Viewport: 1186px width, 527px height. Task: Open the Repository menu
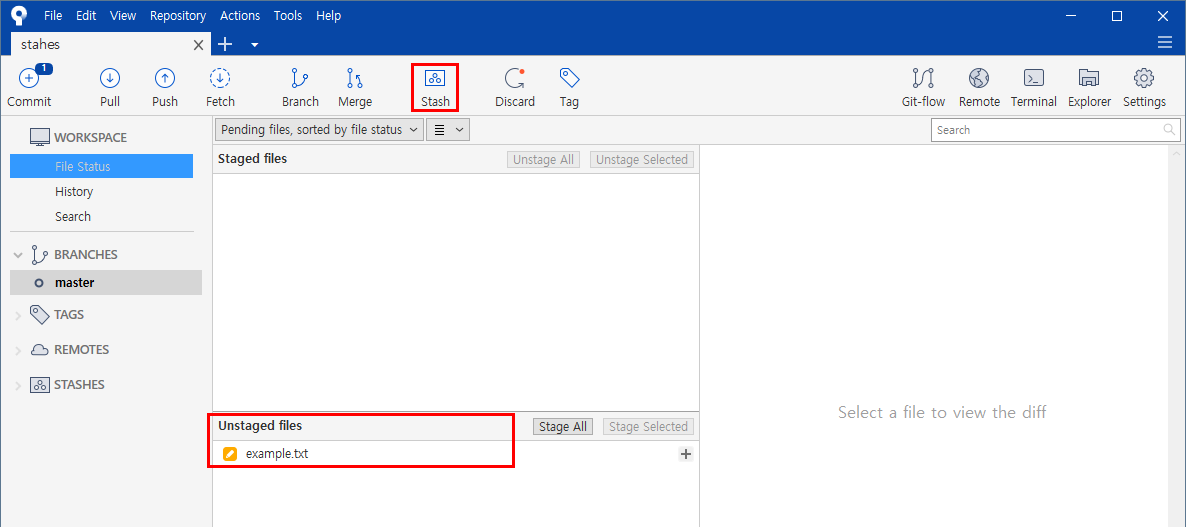[x=178, y=15]
